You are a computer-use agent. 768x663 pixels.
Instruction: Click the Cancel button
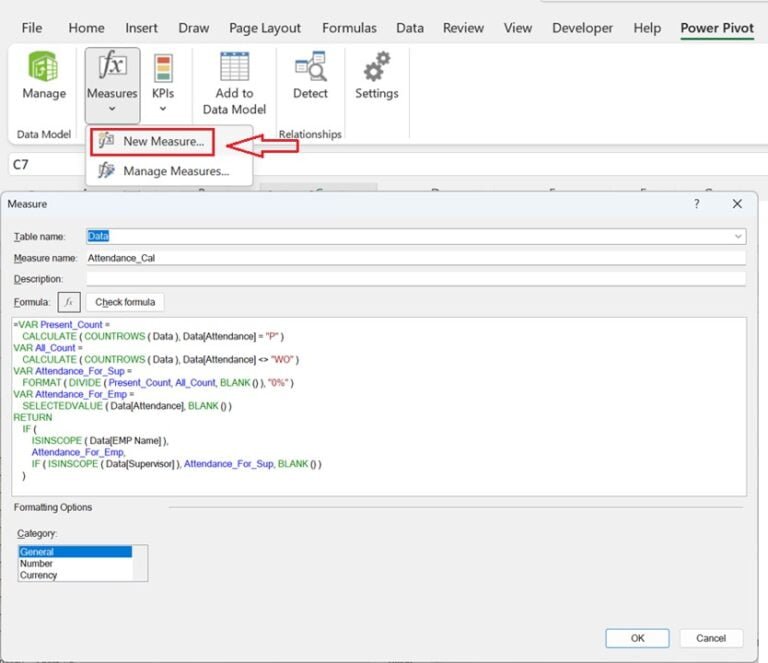(711, 638)
